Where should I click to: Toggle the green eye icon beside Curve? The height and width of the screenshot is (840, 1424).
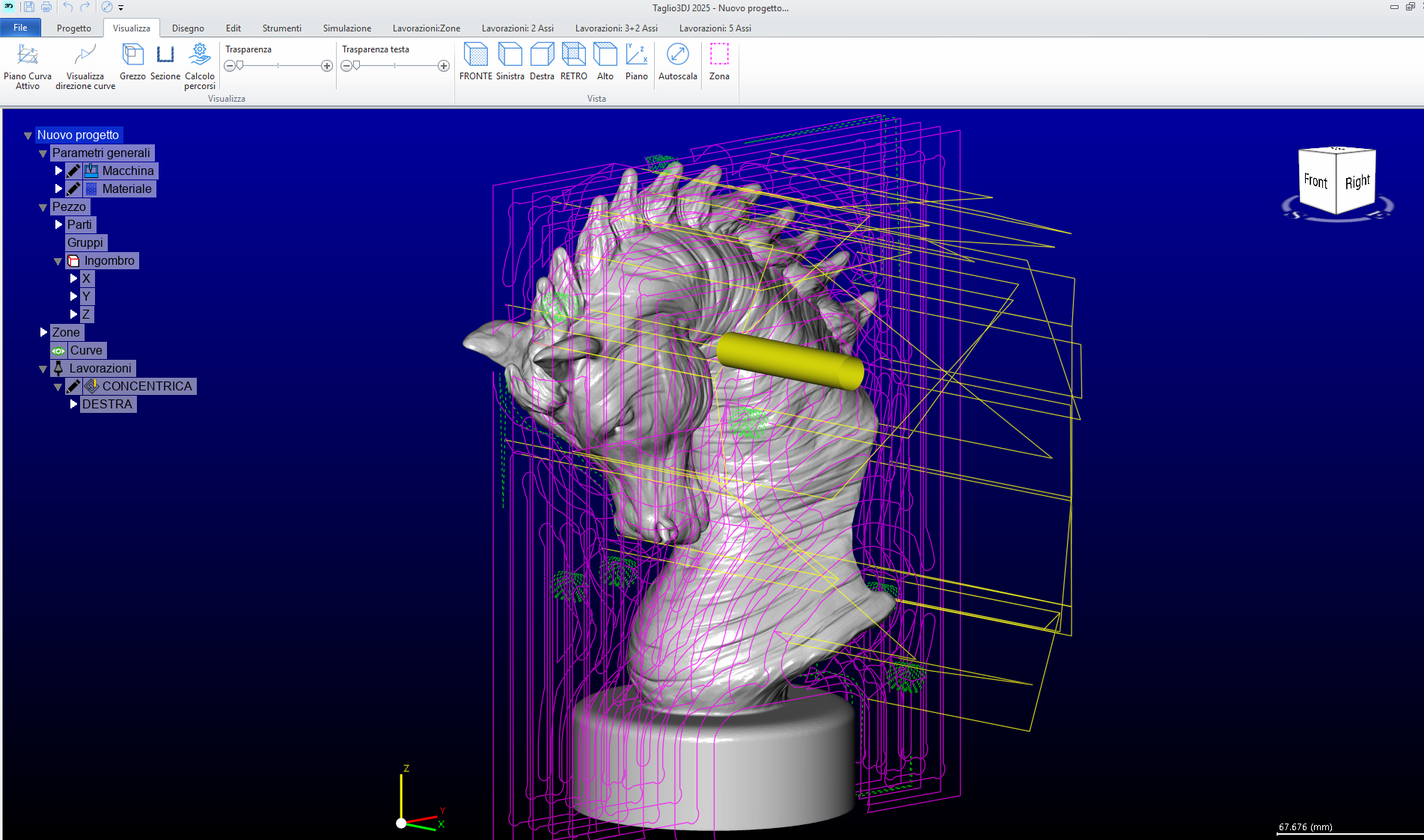click(58, 351)
